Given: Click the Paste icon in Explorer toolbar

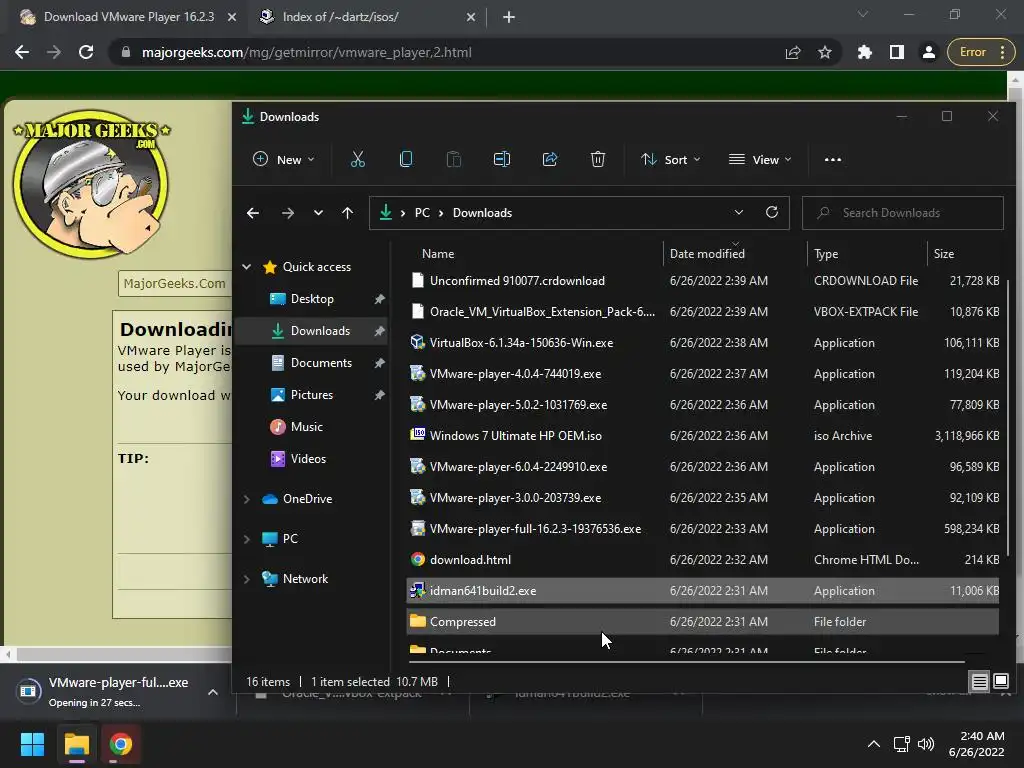Looking at the screenshot, I should coord(453,159).
